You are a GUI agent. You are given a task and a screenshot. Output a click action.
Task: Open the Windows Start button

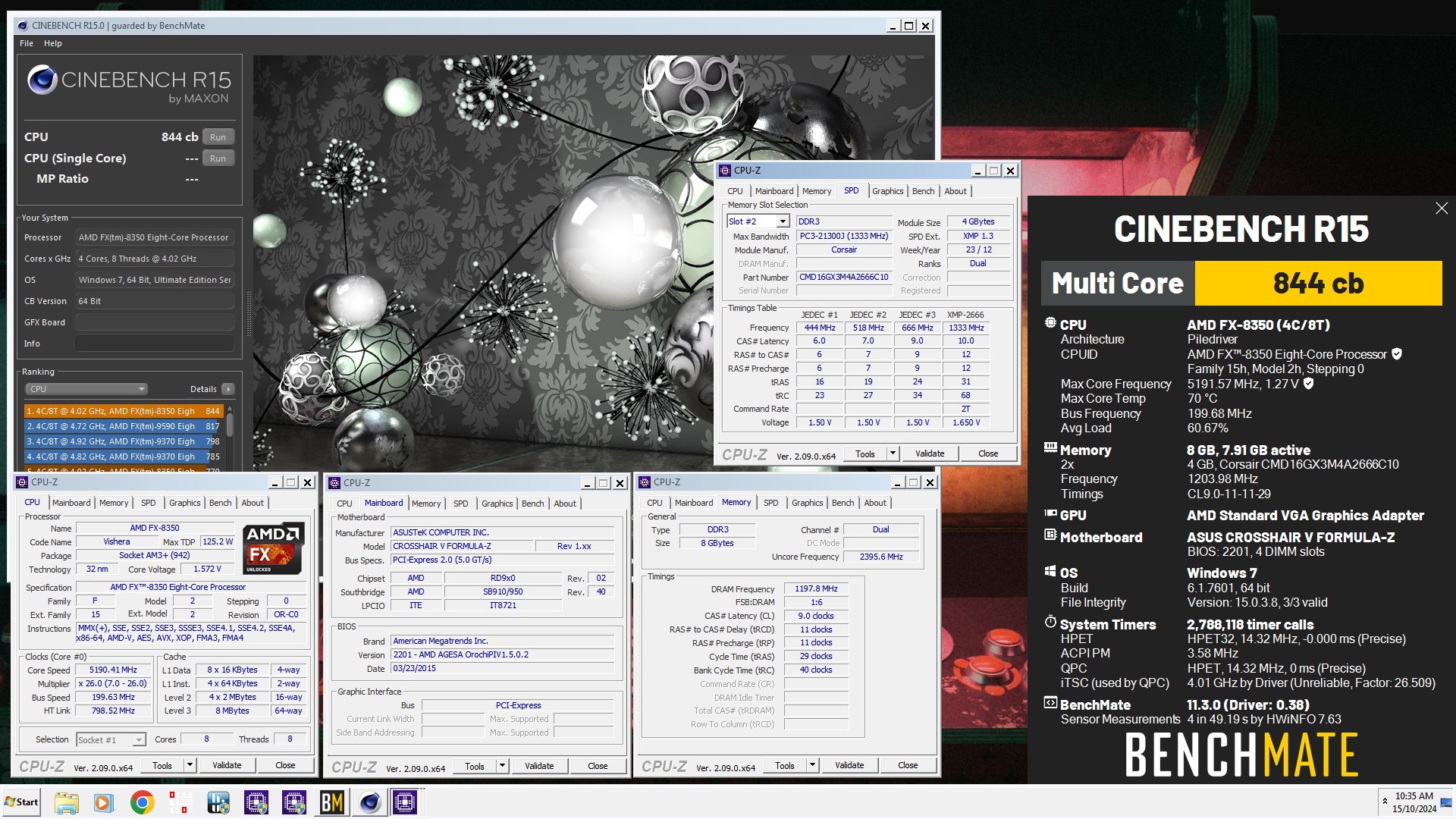coord(21,802)
